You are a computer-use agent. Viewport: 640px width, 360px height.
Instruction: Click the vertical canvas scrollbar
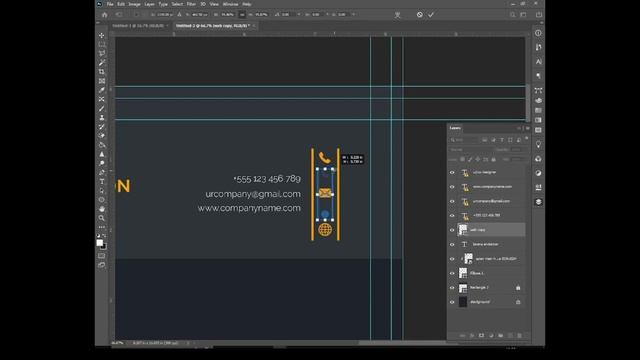[x=527, y=102]
